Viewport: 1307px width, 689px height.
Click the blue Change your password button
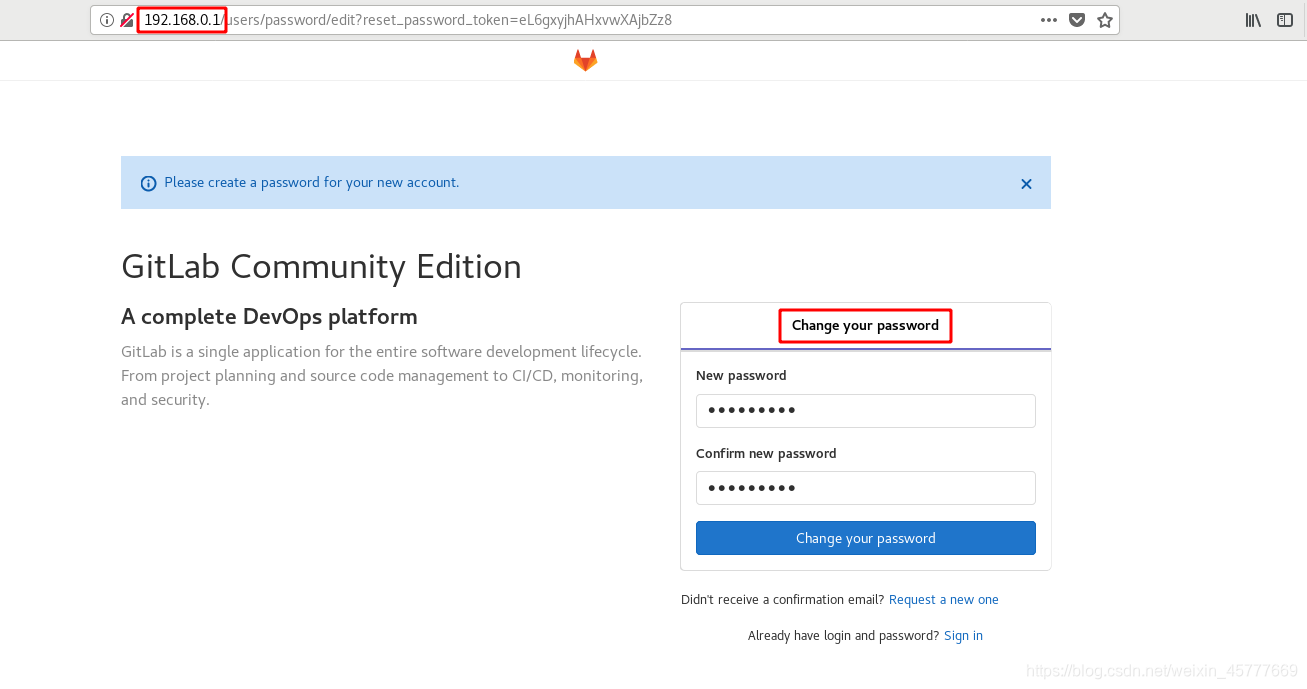tap(865, 538)
